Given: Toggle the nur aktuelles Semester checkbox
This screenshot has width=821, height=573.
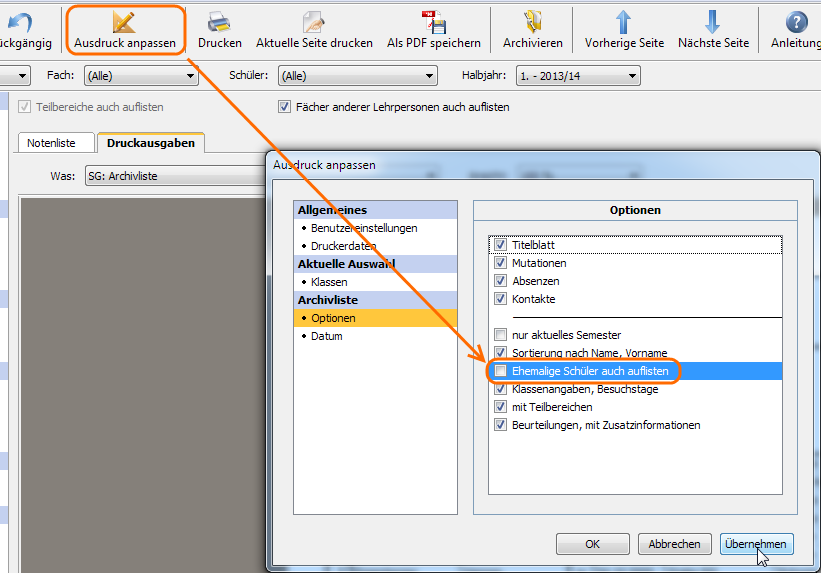Looking at the screenshot, I should 501,335.
